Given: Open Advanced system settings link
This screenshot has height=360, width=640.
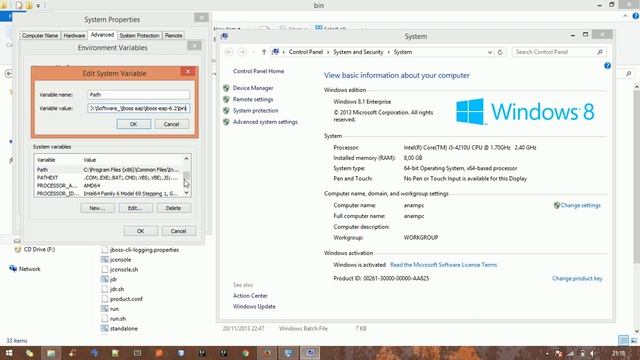Looking at the screenshot, I should click(x=265, y=122).
